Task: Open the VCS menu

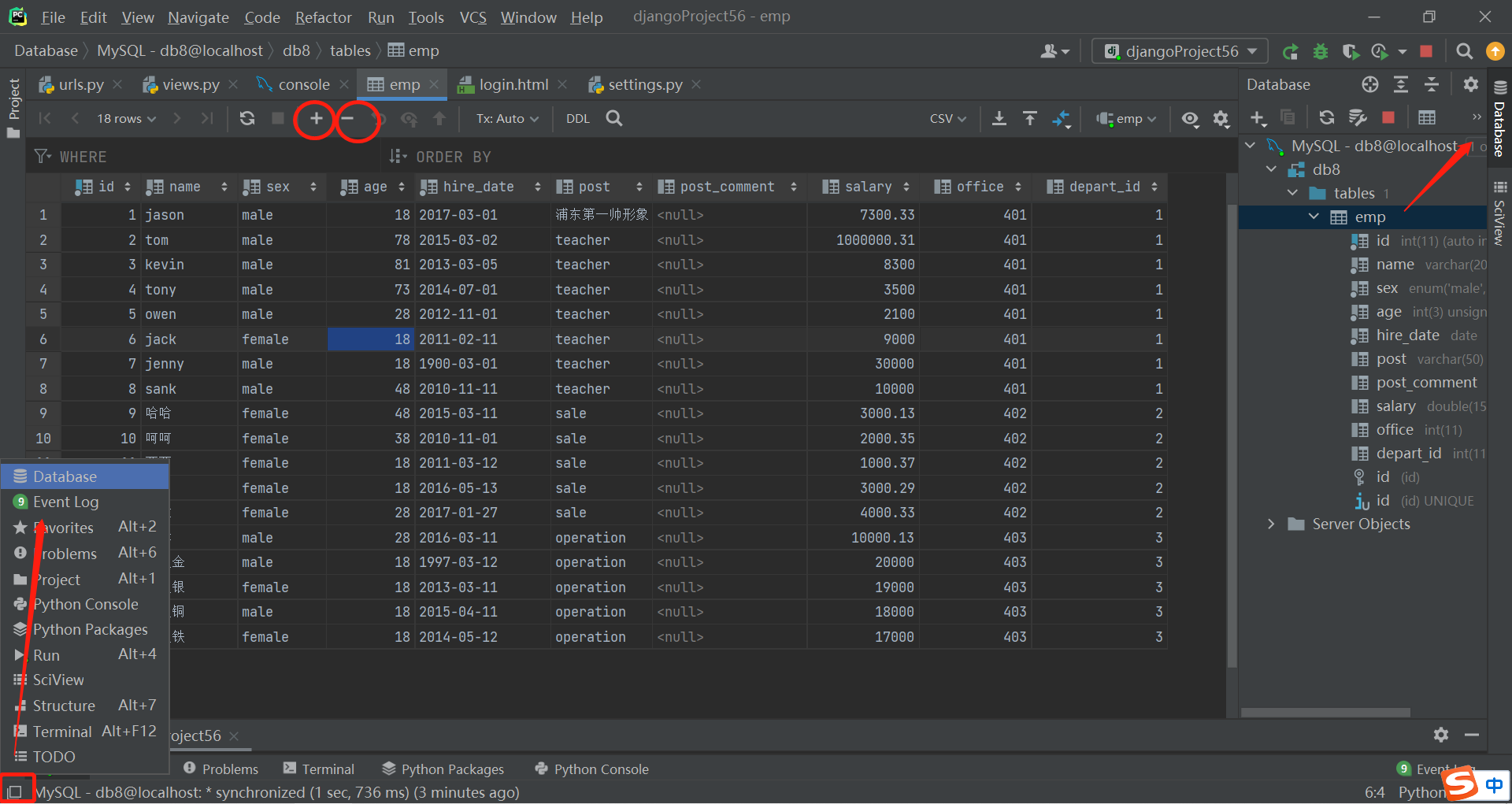Action: (x=472, y=17)
